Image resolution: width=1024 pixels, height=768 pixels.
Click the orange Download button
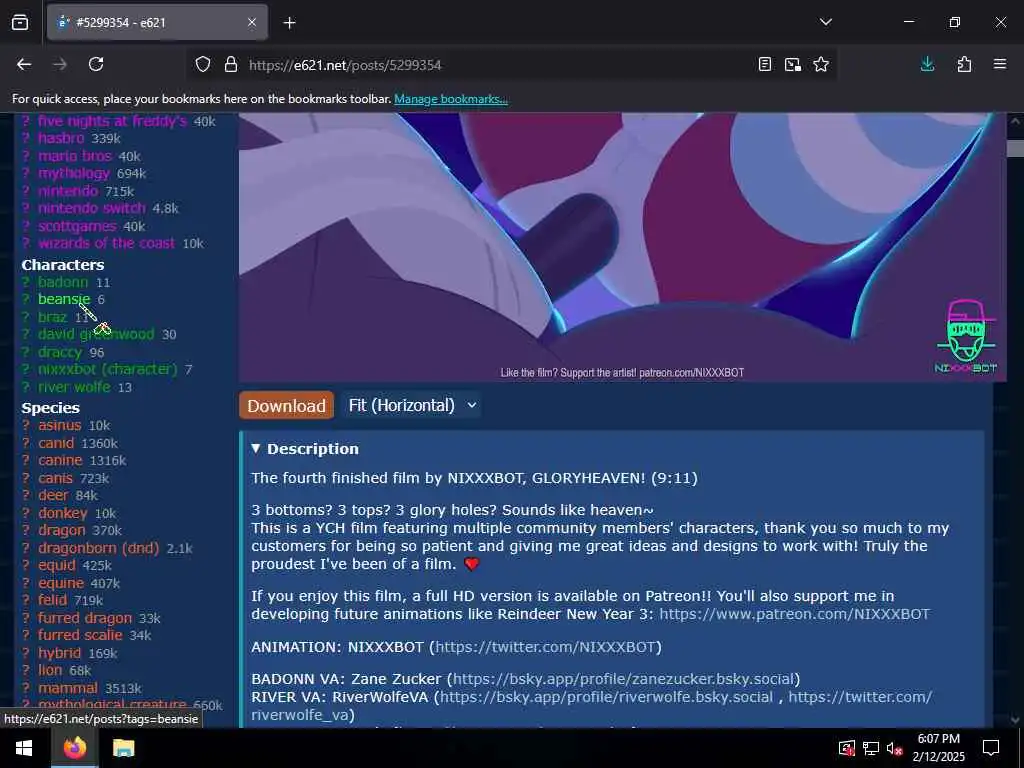[286, 406]
